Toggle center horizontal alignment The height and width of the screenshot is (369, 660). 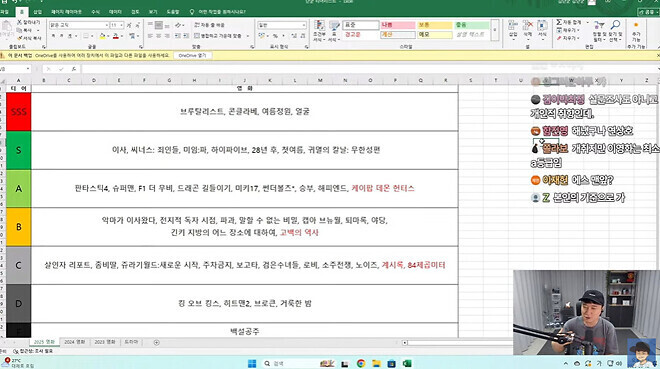click(x=159, y=36)
